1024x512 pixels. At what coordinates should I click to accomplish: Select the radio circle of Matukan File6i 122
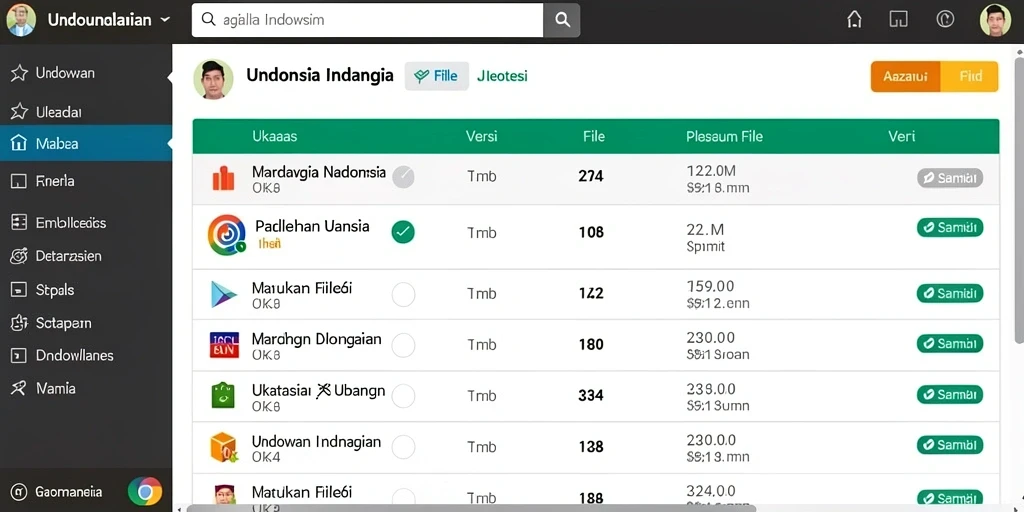(x=403, y=295)
